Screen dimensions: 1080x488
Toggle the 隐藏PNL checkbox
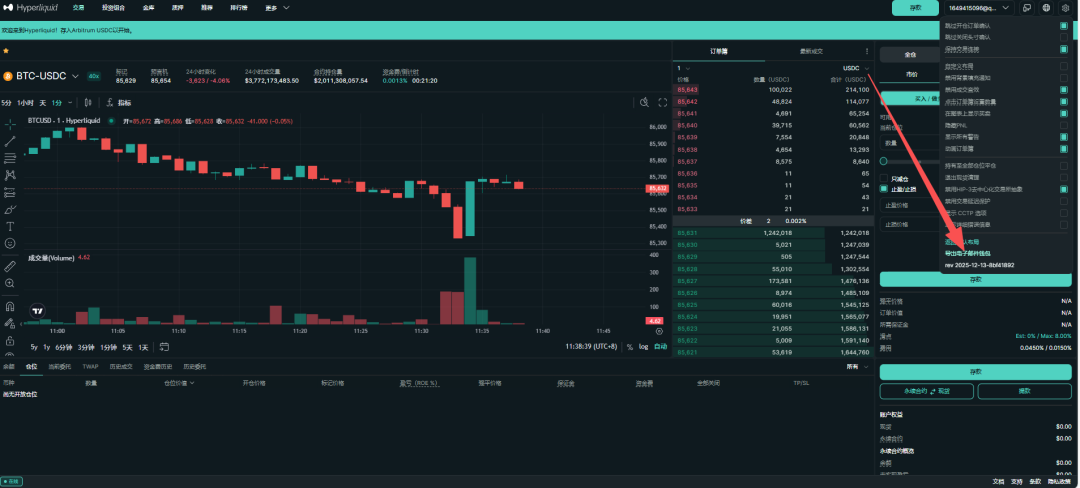[1064, 125]
